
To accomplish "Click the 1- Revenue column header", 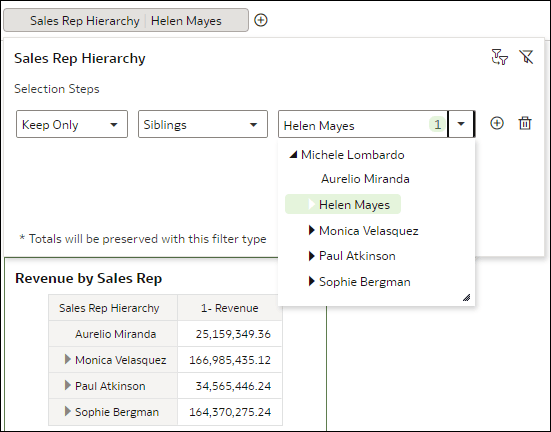I will (229, 308).
